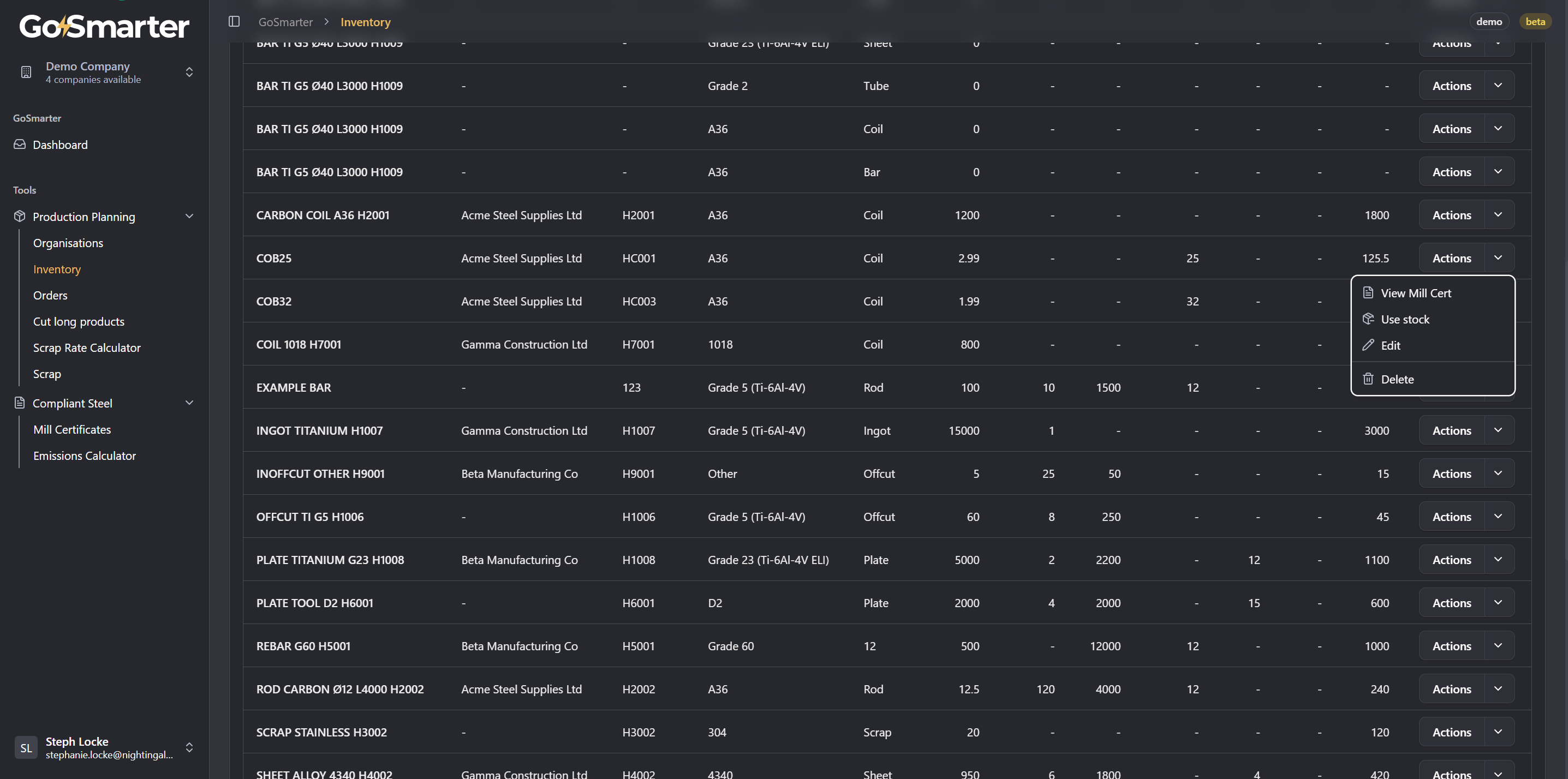Choose Use stock from the menu
The width and height of the screenshot is (1568, 779).
point(1404,319)
